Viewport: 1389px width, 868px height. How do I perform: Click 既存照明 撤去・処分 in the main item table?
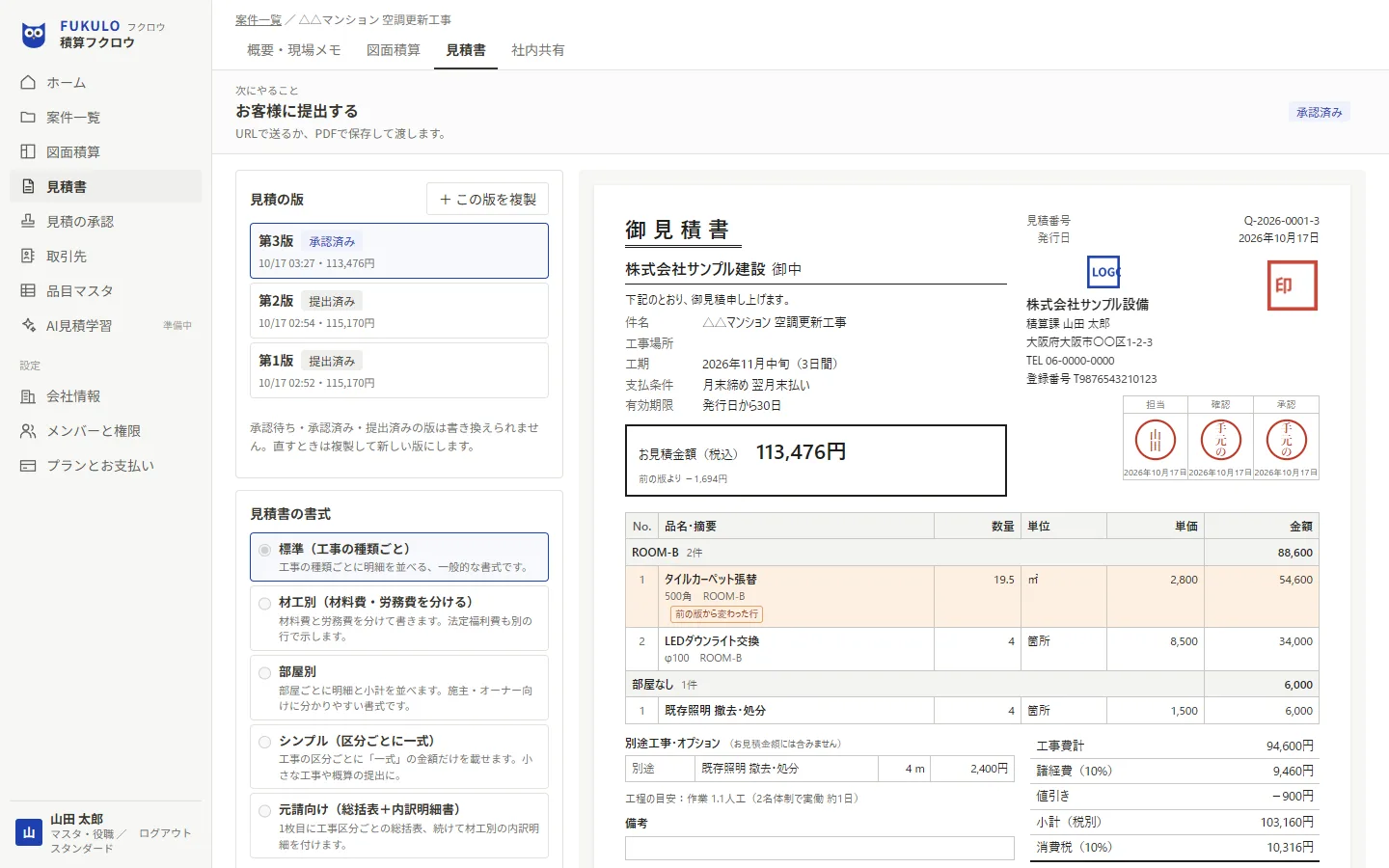(715, 711)
